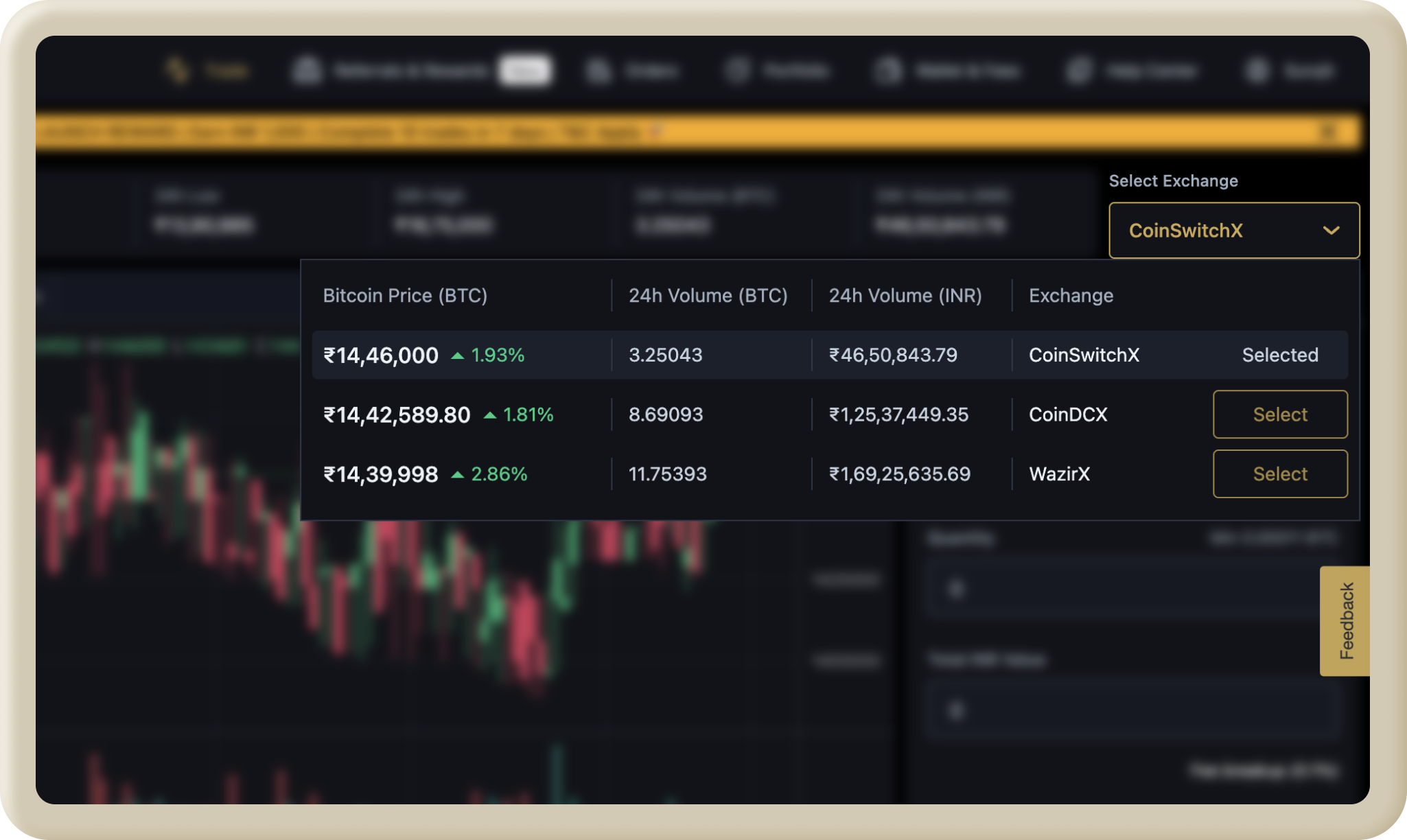The image size is (1407, 840).
Task: Click the ₹46,50,843.79 INR volume cell
Action: (x=893, y=355)
